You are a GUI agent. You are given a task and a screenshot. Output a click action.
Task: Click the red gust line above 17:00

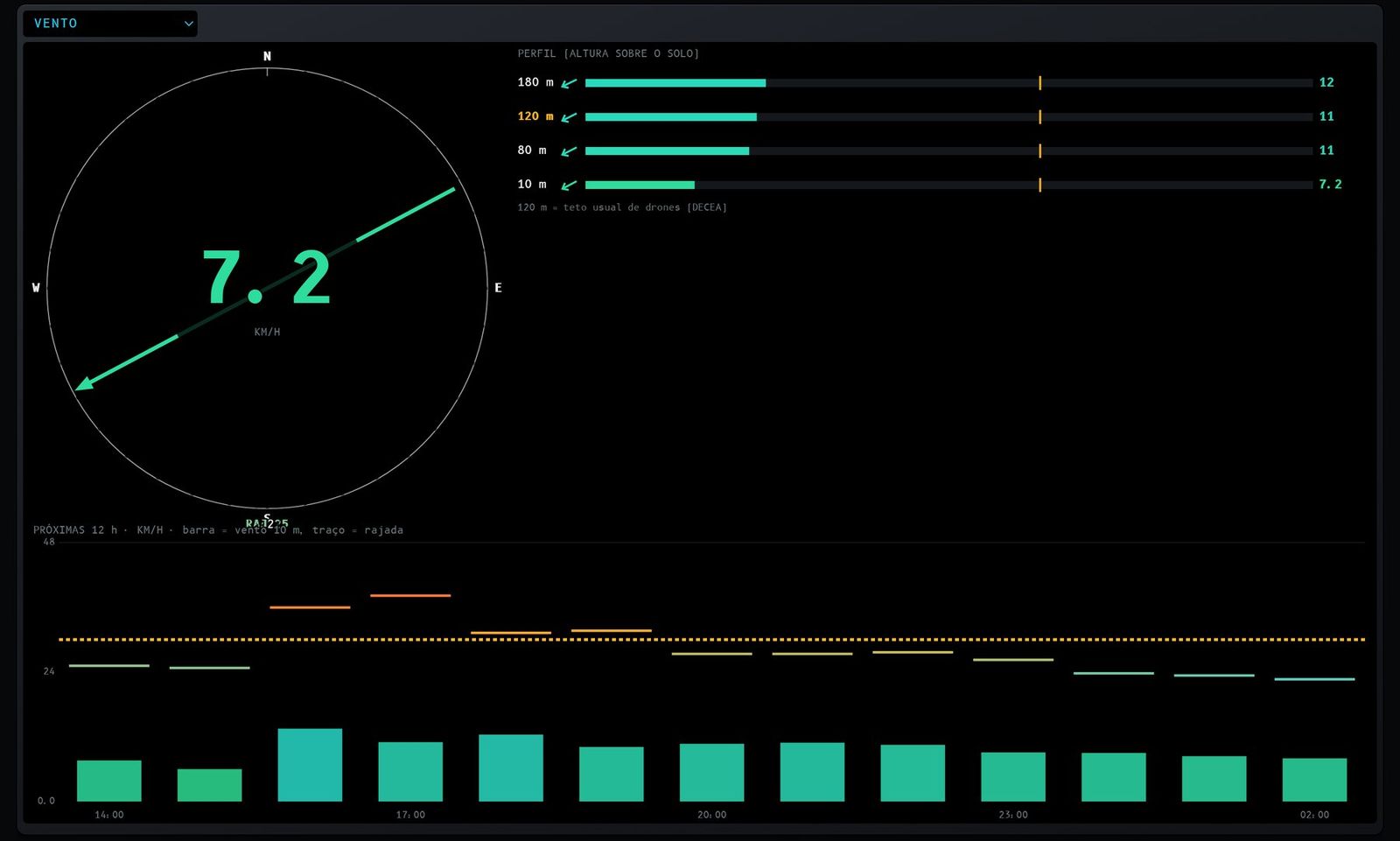(x=410, y=596)
